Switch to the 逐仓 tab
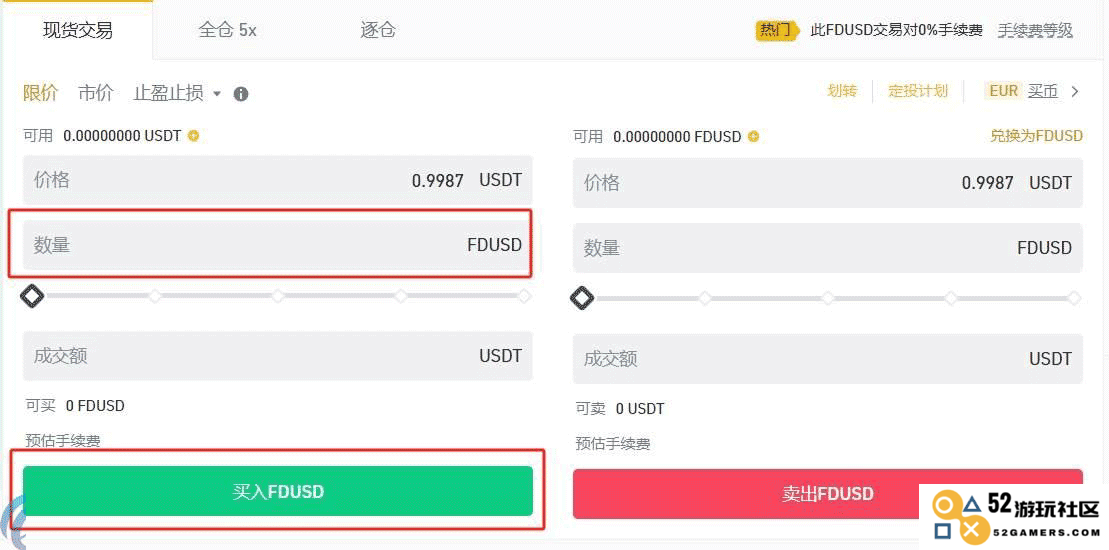 (x=378, y=30)
